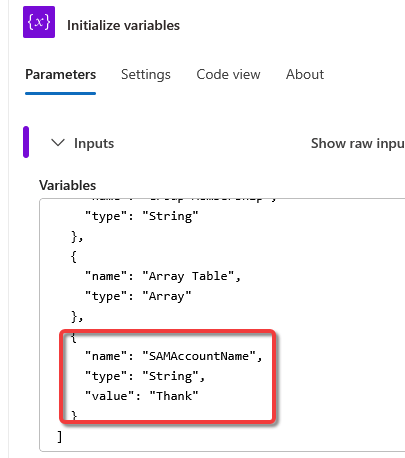Open the Code view tab

[228, 74]
